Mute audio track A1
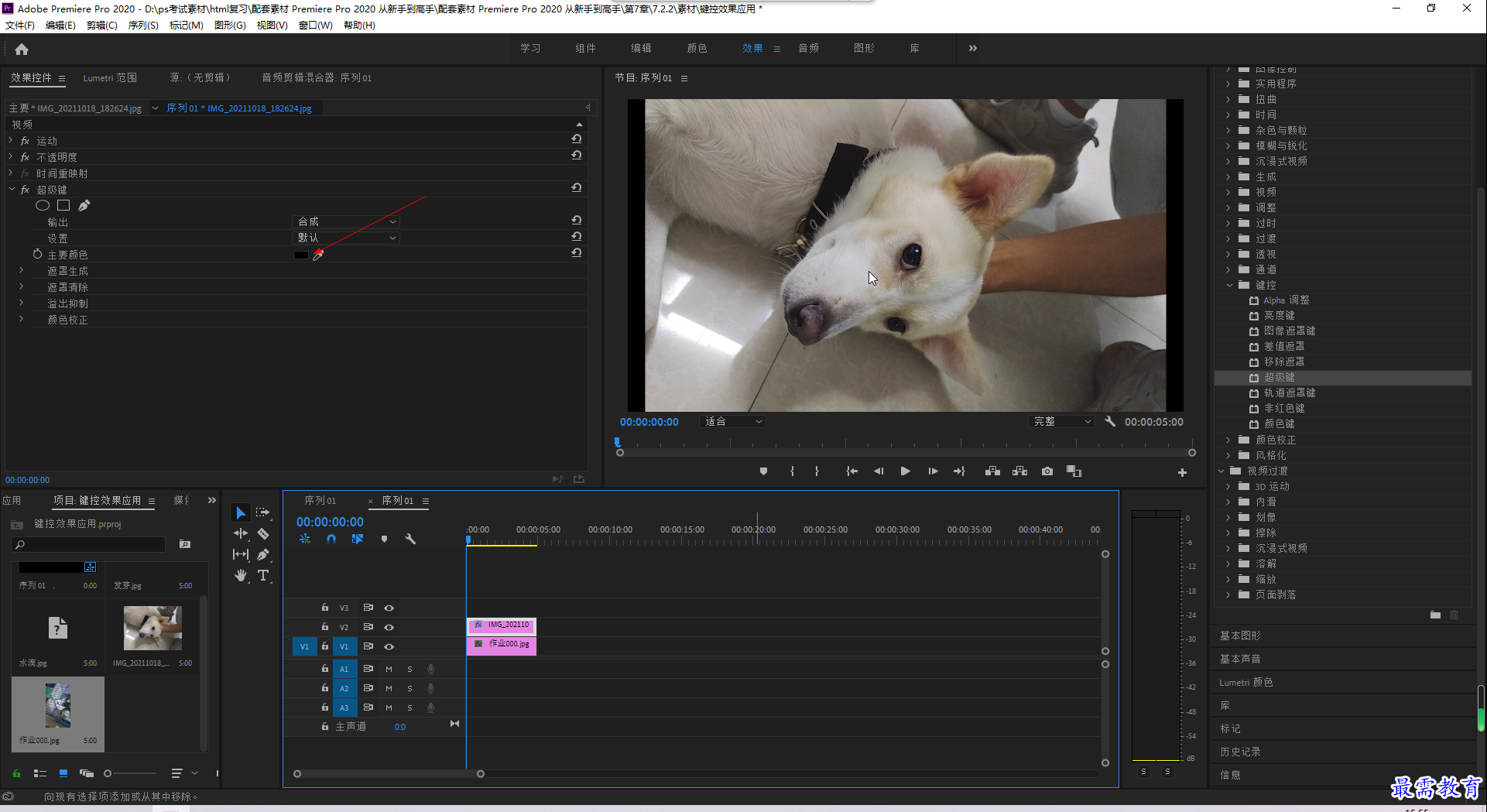The width and height of the screenshot is (1487, 812). [389, 669]
